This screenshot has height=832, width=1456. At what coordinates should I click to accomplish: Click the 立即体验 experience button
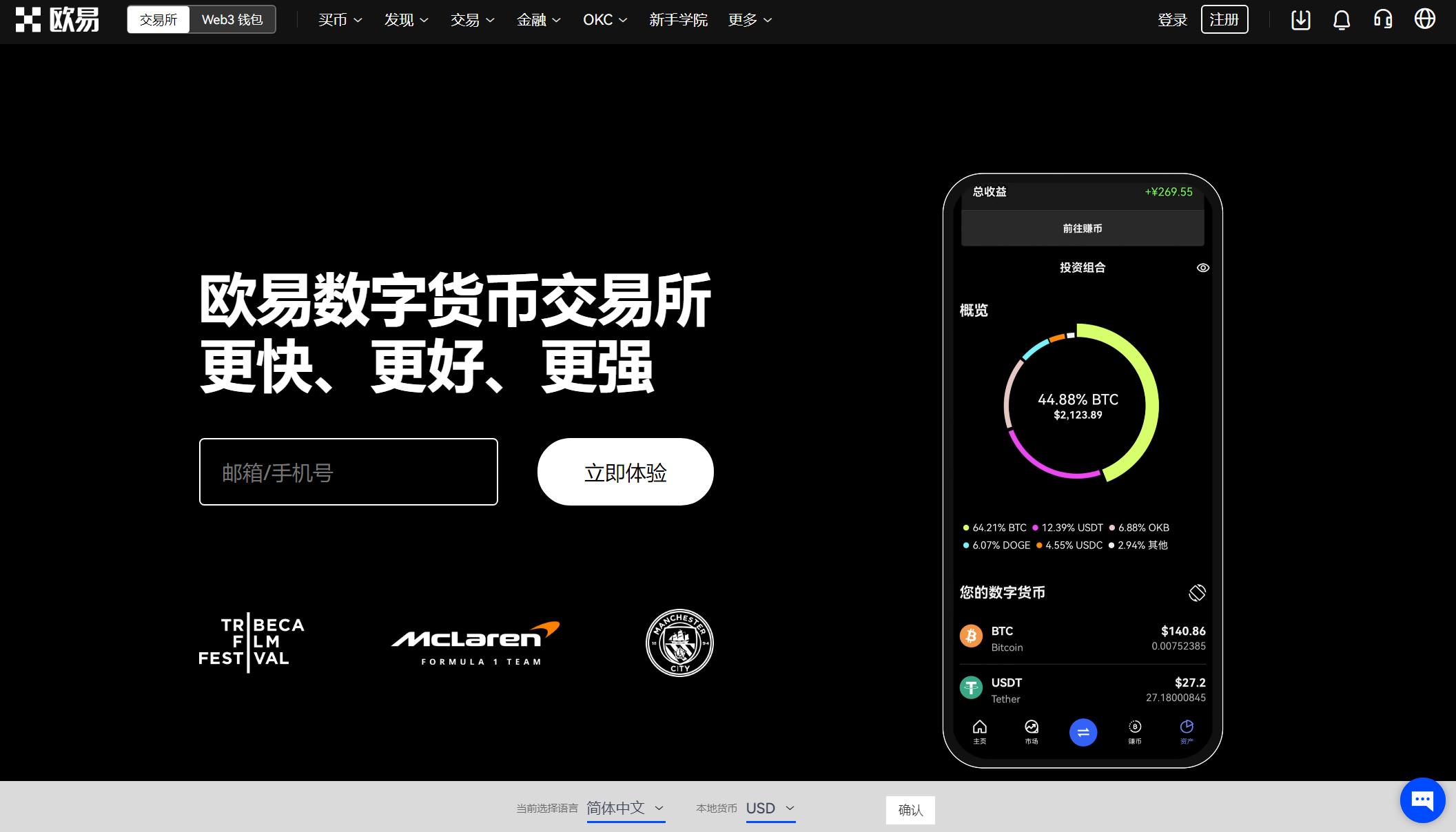click(x=625, y=471)
